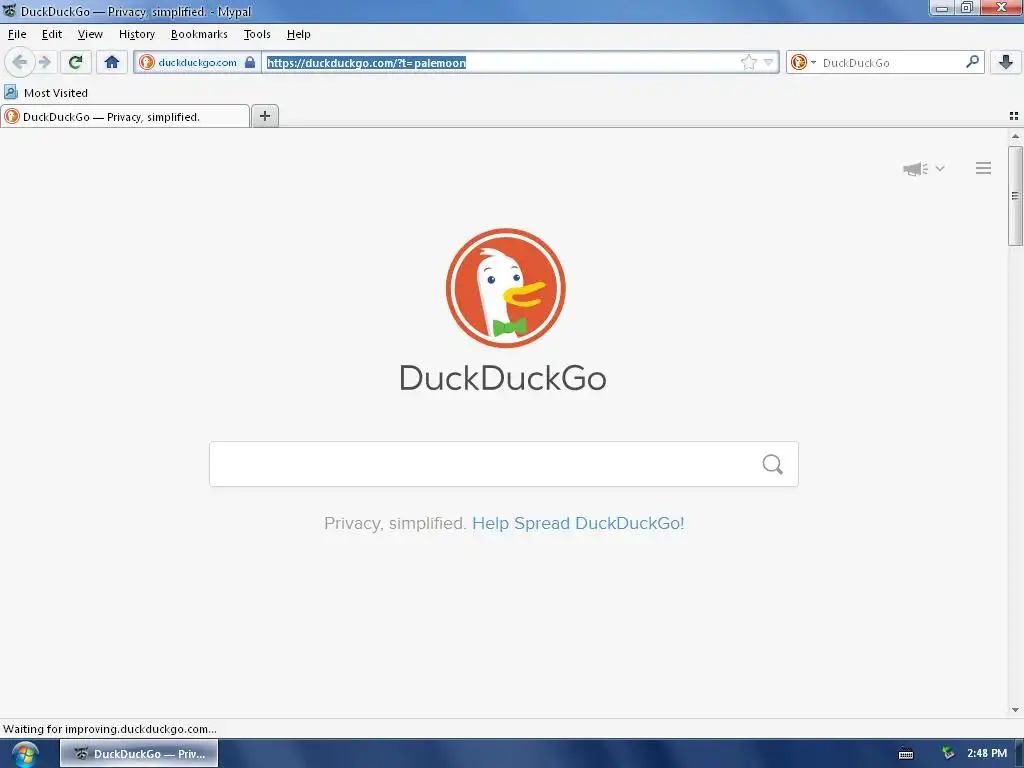Choose search engine via DuckDuckGo icon dropdown
This screenshot has width=1024, height=768.
(x=803, y=63)
